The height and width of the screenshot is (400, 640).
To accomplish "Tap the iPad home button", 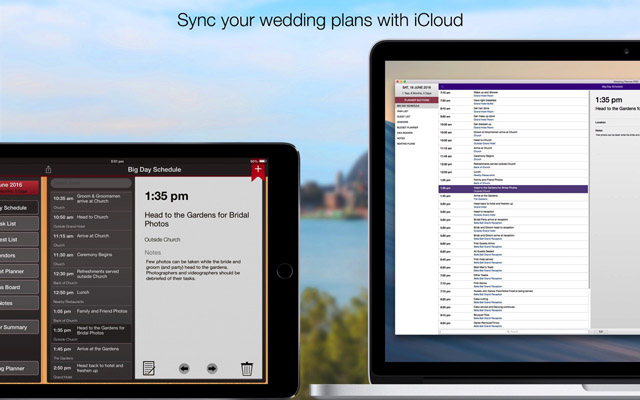I will 284,271.
